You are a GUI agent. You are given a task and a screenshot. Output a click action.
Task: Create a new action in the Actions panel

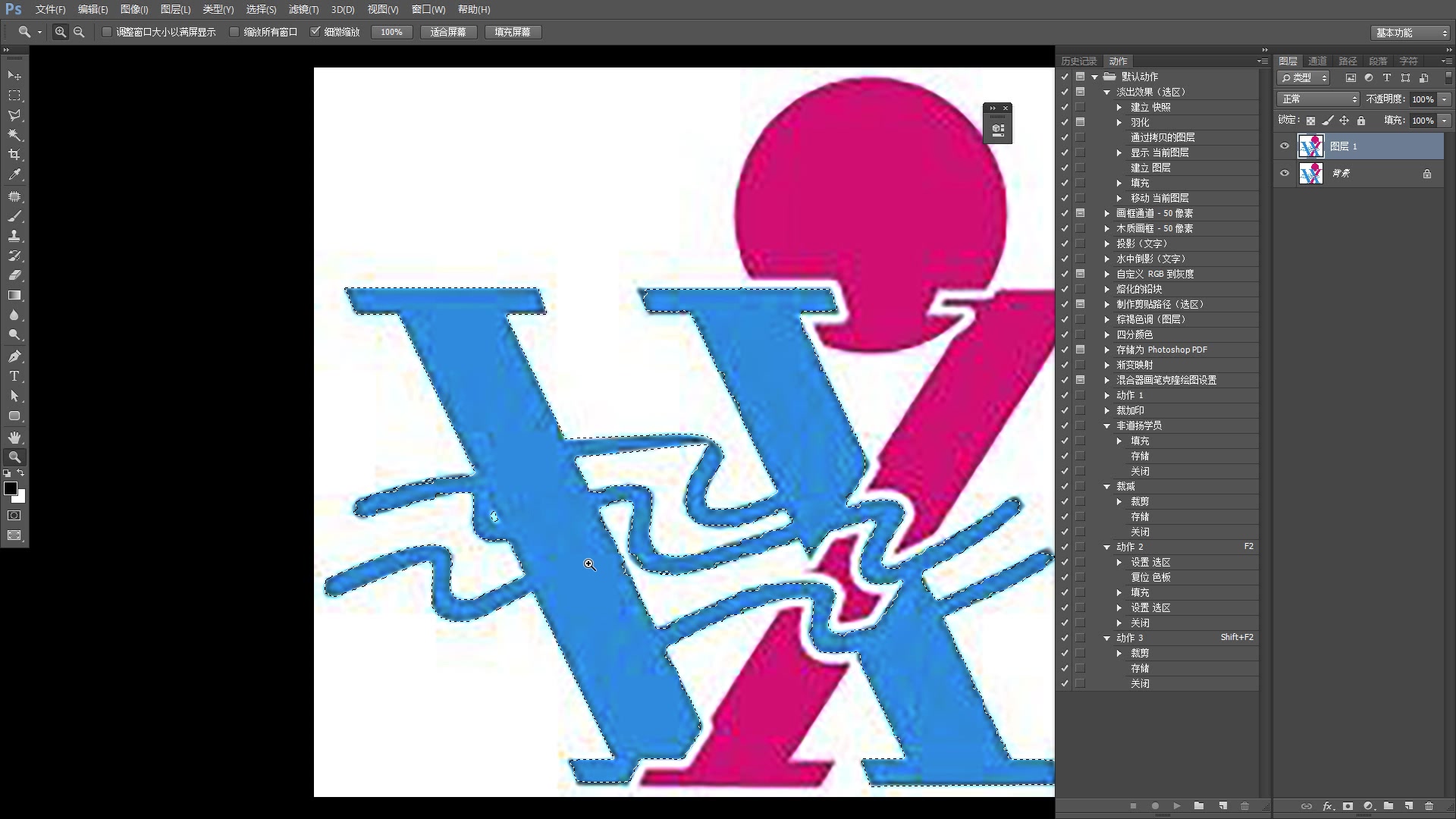(1222, 806)
